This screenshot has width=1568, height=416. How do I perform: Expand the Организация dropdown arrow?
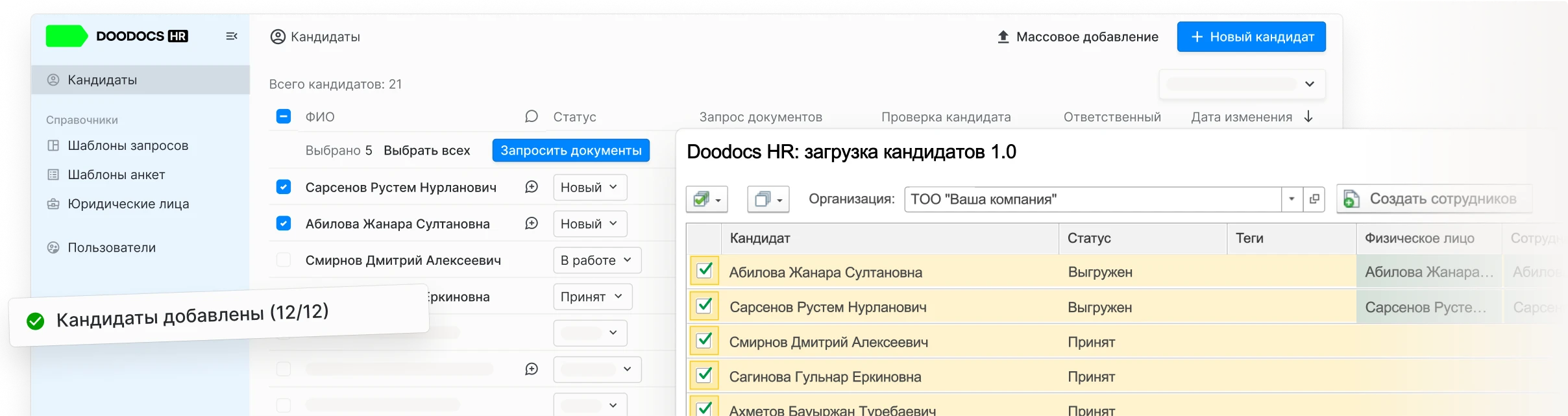click(x=1292, y=199)
